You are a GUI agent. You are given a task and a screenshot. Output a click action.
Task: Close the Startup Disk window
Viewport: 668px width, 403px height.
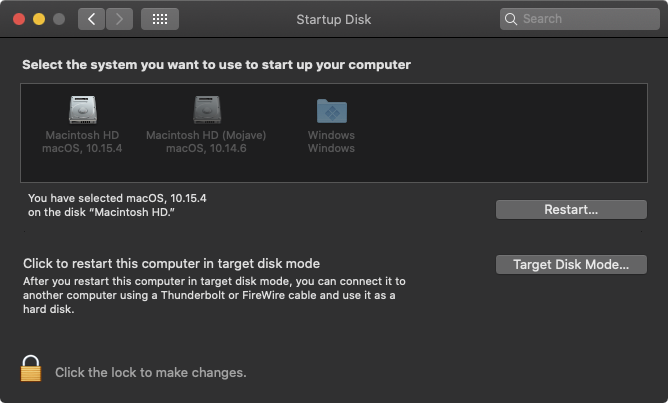click(x=20, y=19)
